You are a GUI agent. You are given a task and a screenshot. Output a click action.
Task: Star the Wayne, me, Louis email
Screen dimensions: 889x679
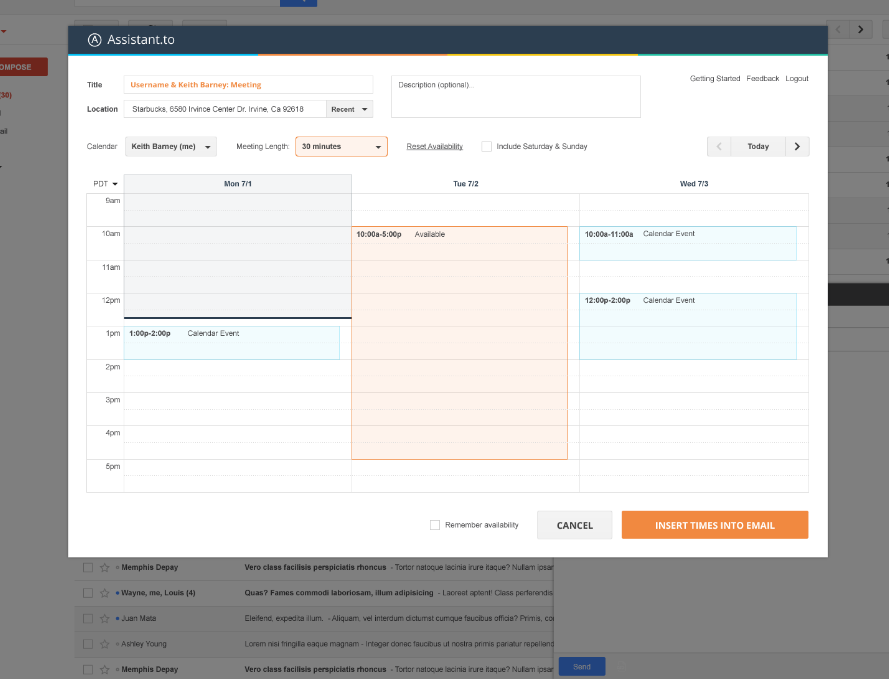tap(104, 593)
